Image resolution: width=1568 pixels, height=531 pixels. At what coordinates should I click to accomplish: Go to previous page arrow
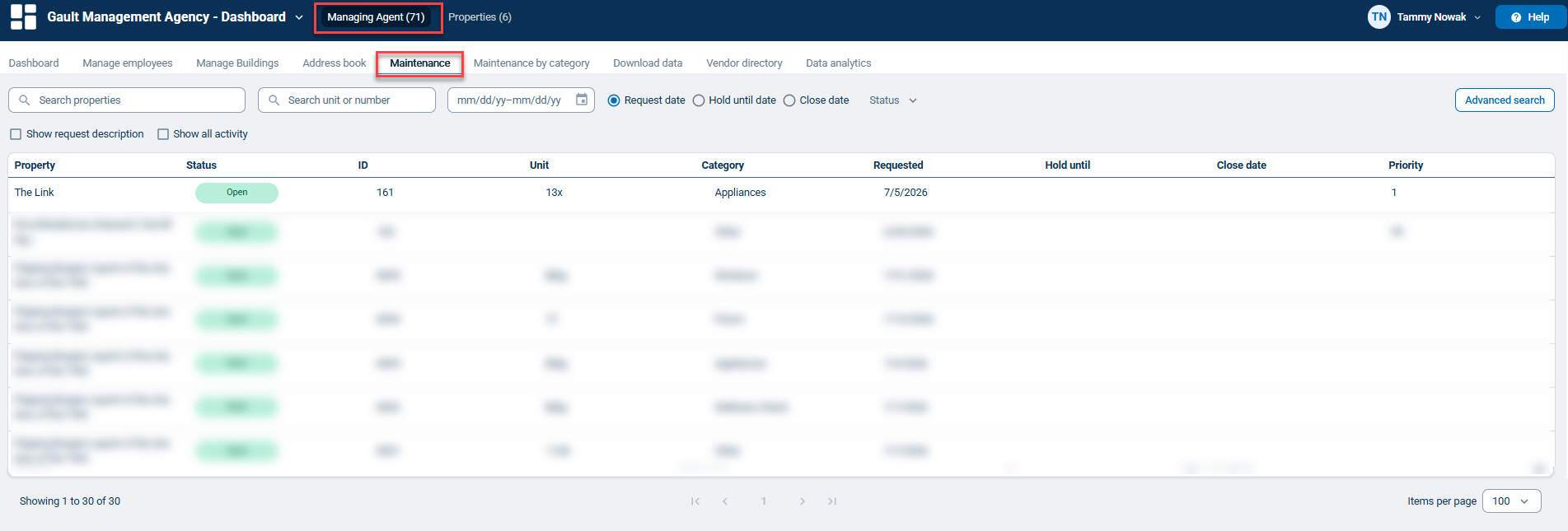click(x=725, y=501)
